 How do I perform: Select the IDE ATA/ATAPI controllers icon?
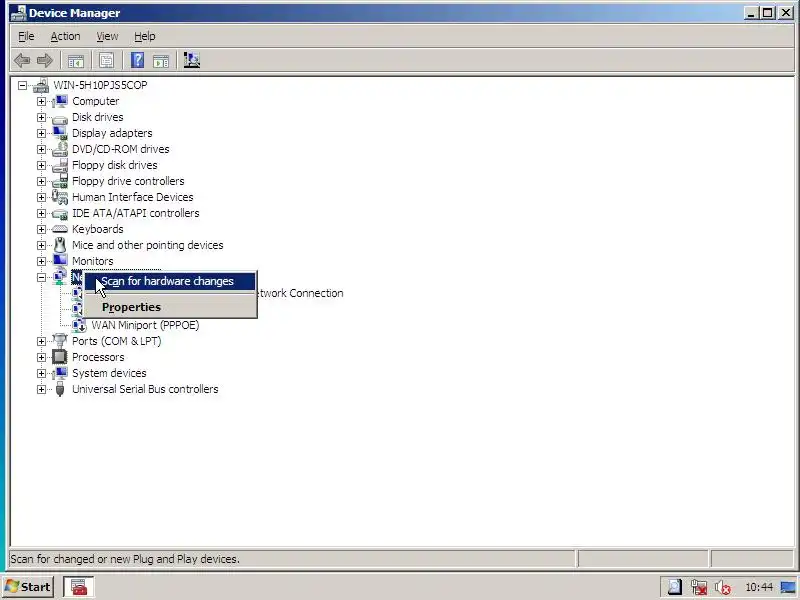coord(60,213)
